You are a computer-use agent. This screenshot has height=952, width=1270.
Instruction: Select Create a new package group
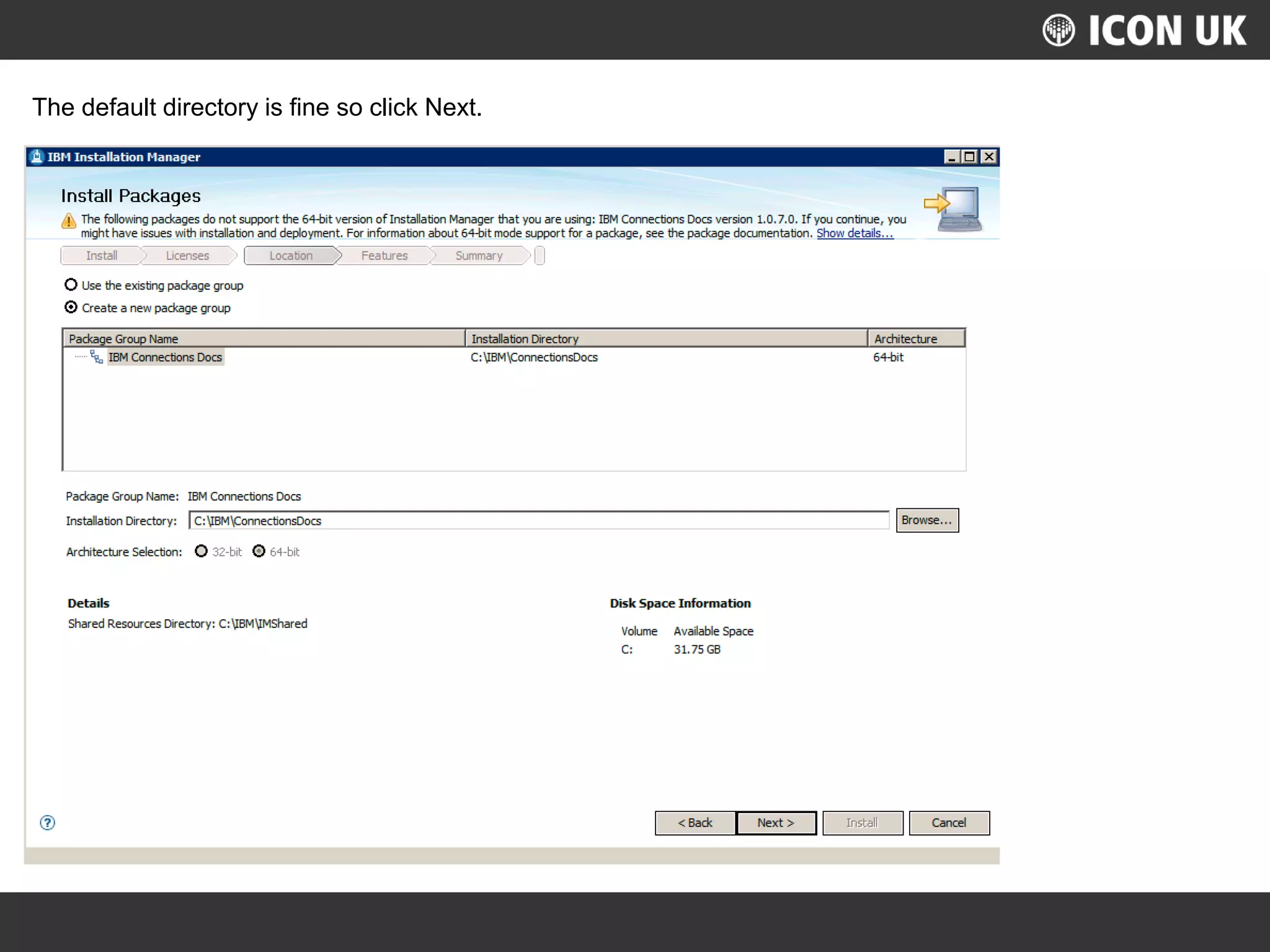pos(71,307)
